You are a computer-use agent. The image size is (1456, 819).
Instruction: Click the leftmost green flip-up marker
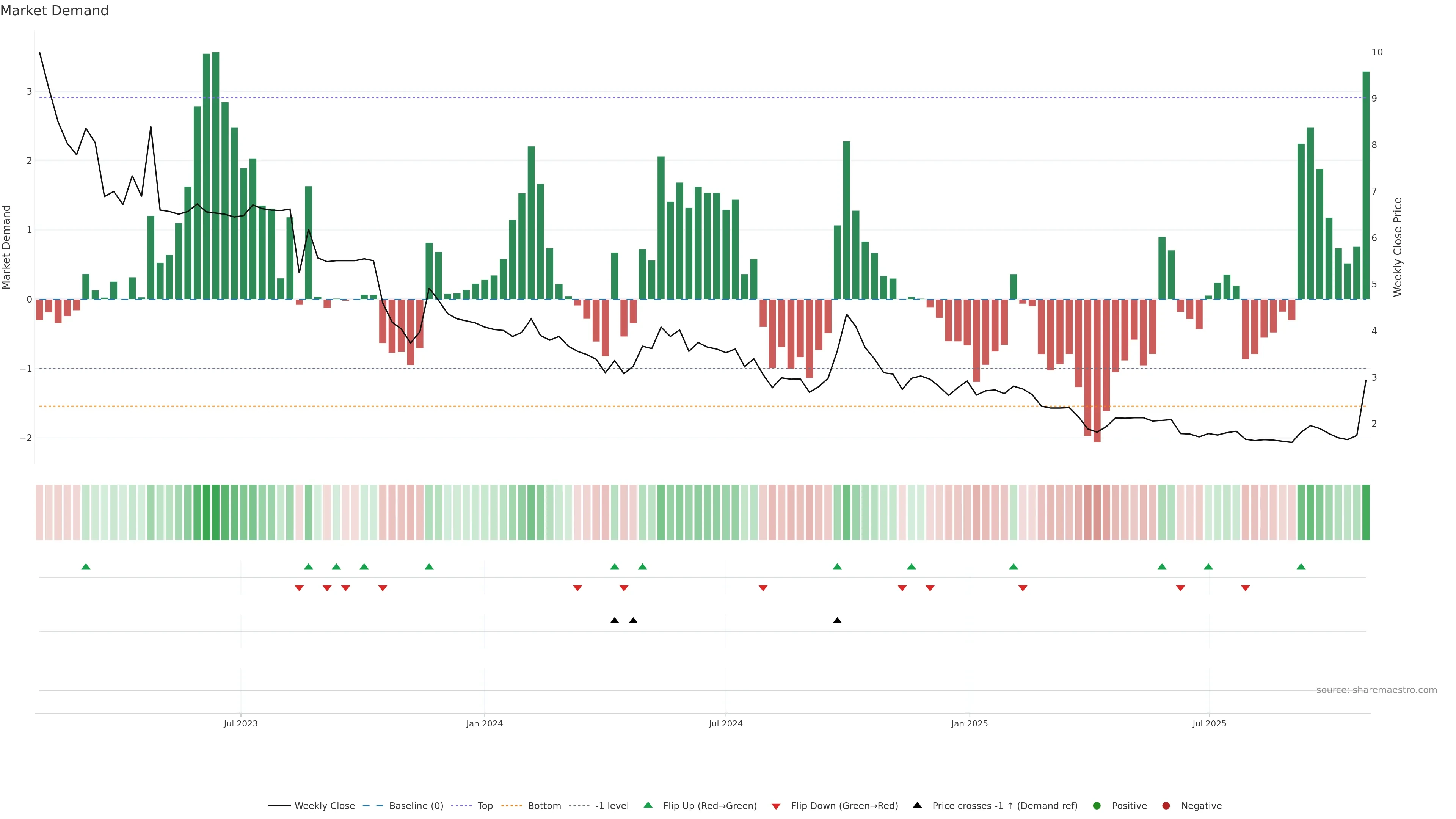[x=86, y=567]
